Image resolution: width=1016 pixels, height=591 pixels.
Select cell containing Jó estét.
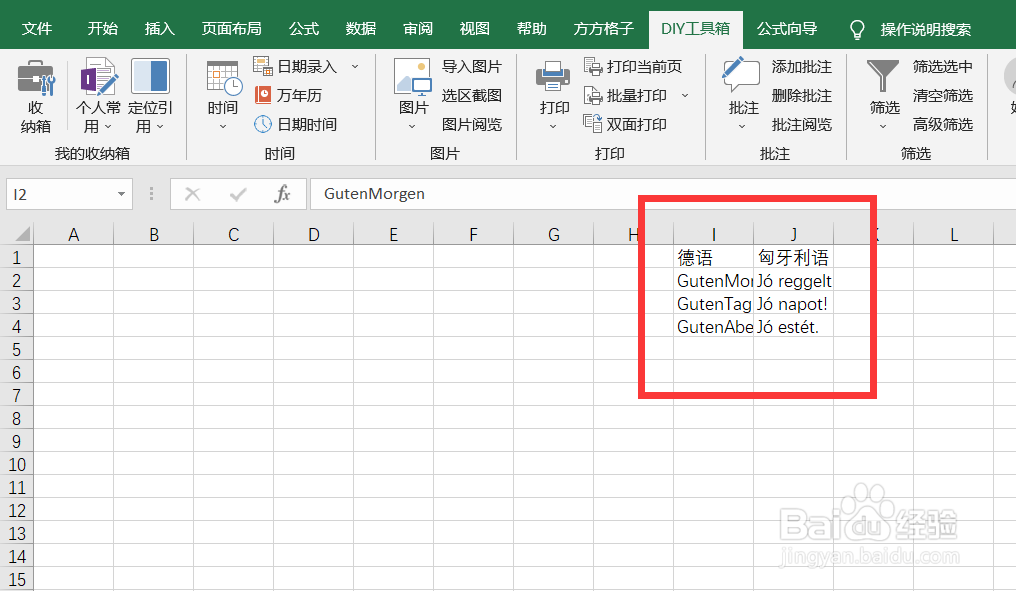pyautogui.click(x=794, y=327)
